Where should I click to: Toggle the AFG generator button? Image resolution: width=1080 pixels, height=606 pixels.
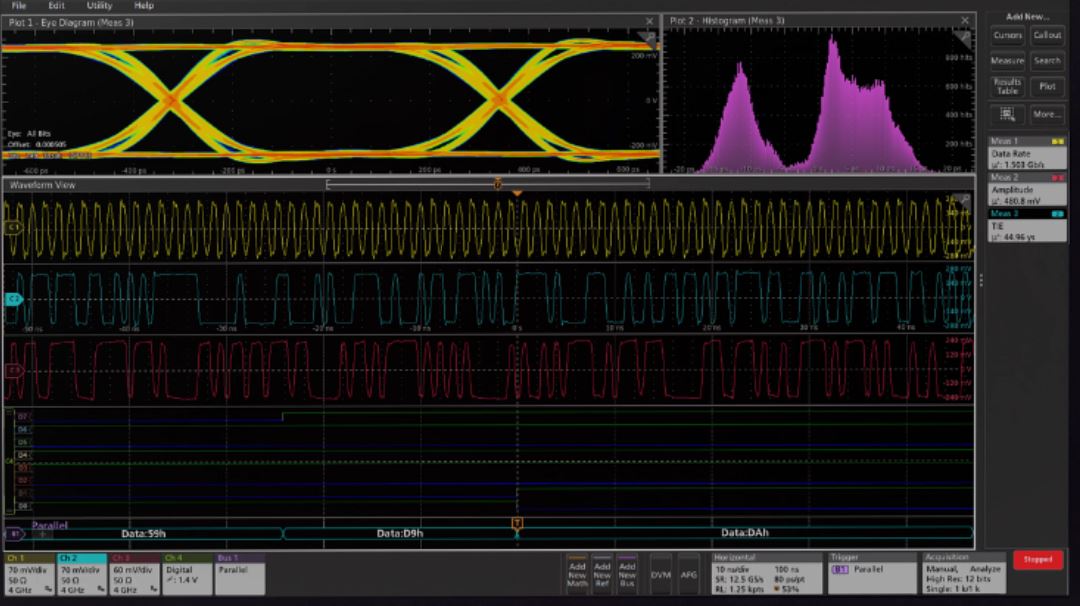(689, 575)
